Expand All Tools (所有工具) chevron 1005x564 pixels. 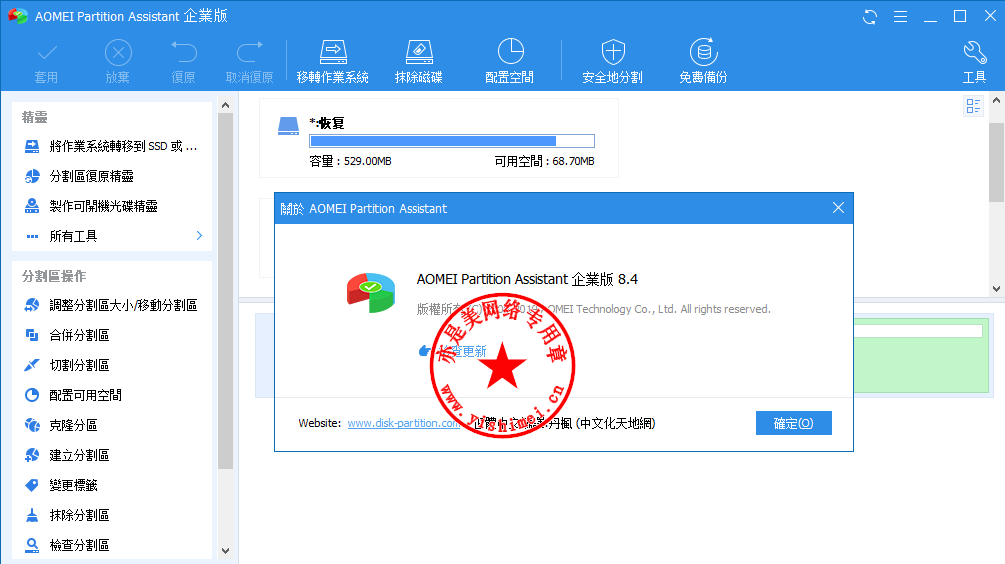(x=199, y=236)
